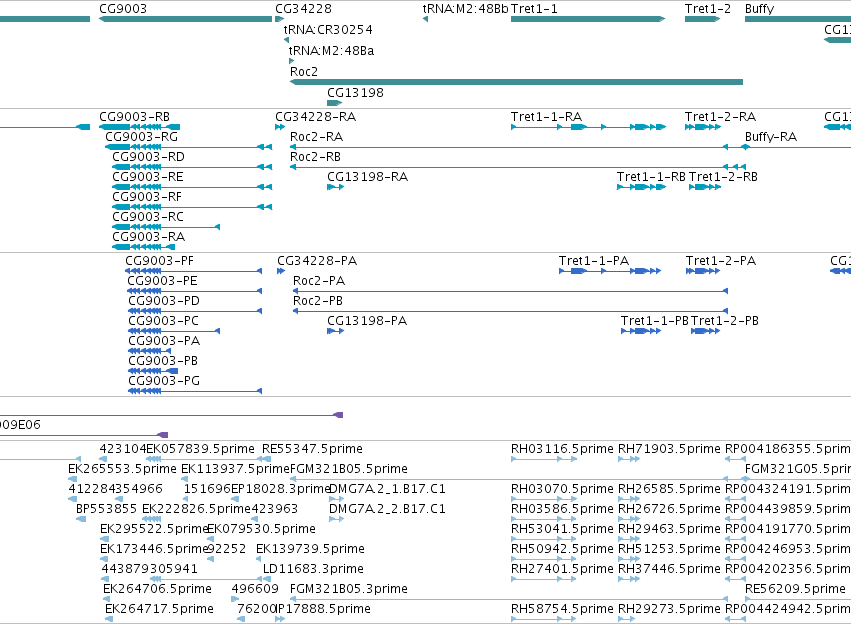Click transcript Roc2-RB
The image size is (851, 624).
(x=315, y=157)
